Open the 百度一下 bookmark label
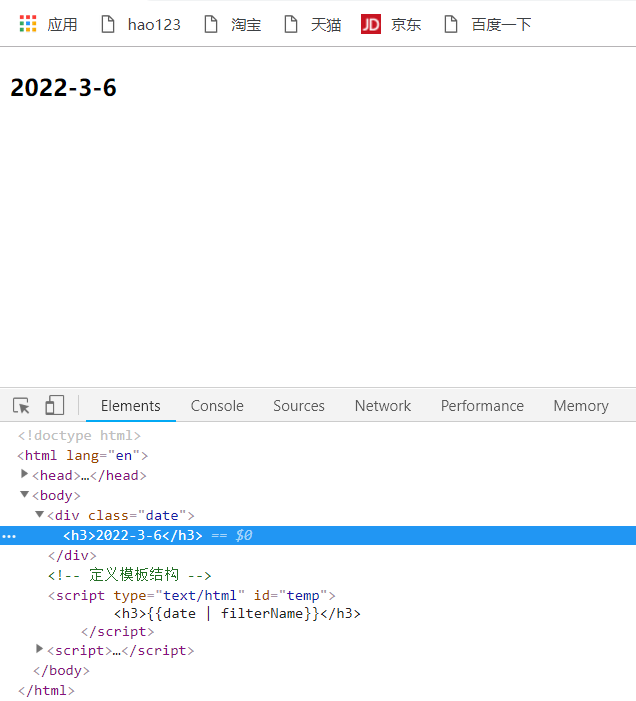 click(x=501, y=24)
